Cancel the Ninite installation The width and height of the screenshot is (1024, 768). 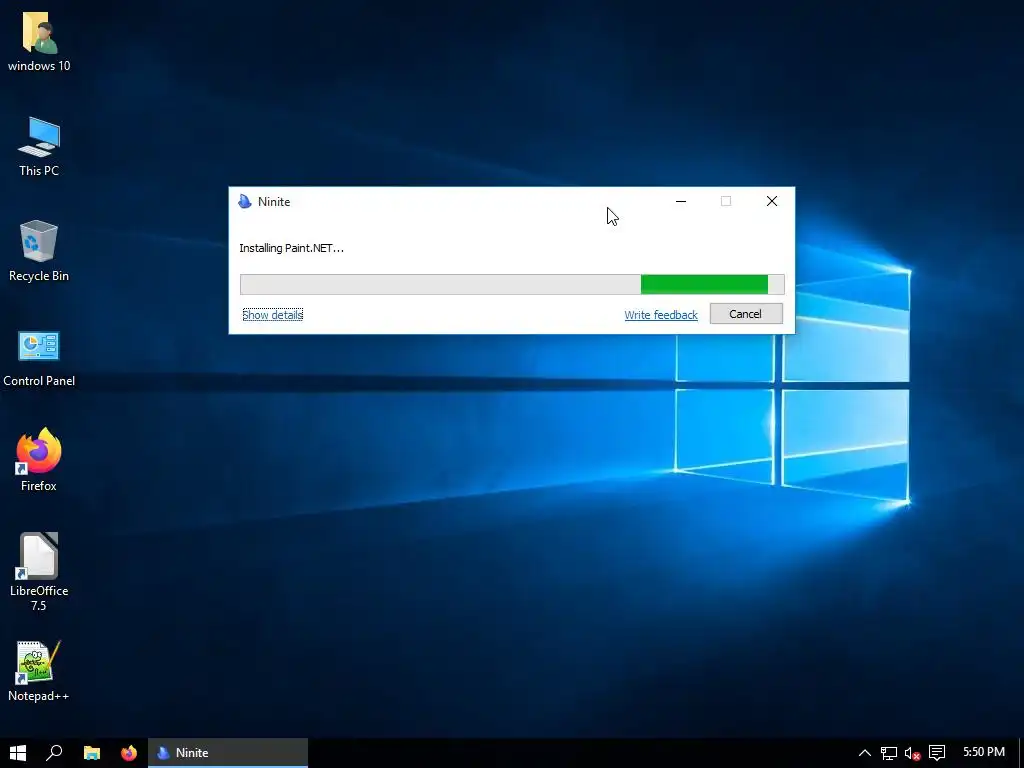click(x=746, y=313)
